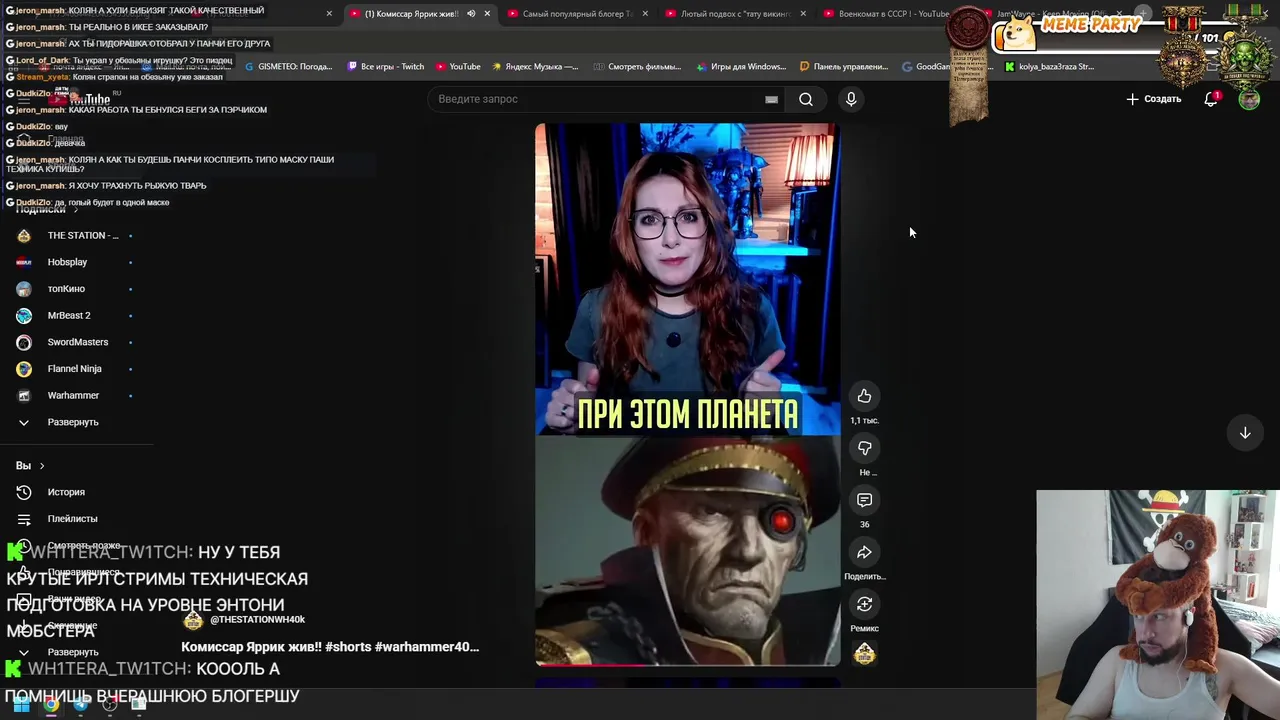Open kolya_baza3raza bookmark
The width and height of the screenshot is (1280, 720).
click(1049, 67)
